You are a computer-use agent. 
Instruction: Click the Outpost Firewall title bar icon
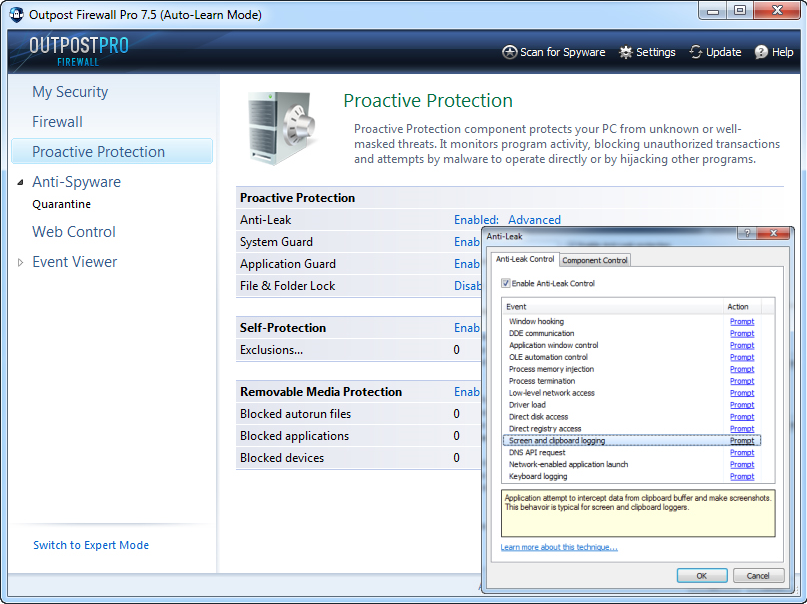point(16,14)
